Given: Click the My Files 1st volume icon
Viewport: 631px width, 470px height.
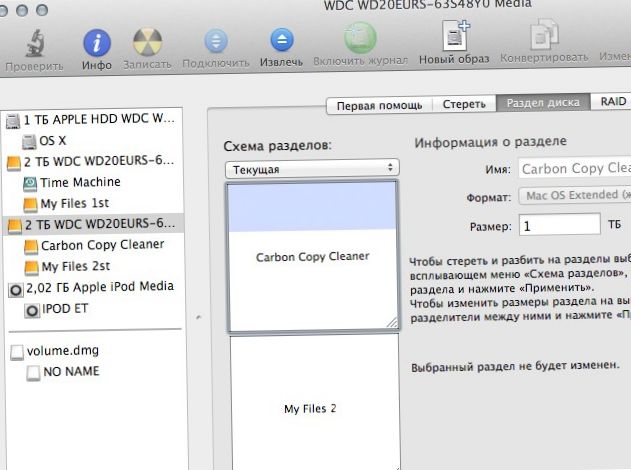Looking at the screenshot, I should point(31,205).
